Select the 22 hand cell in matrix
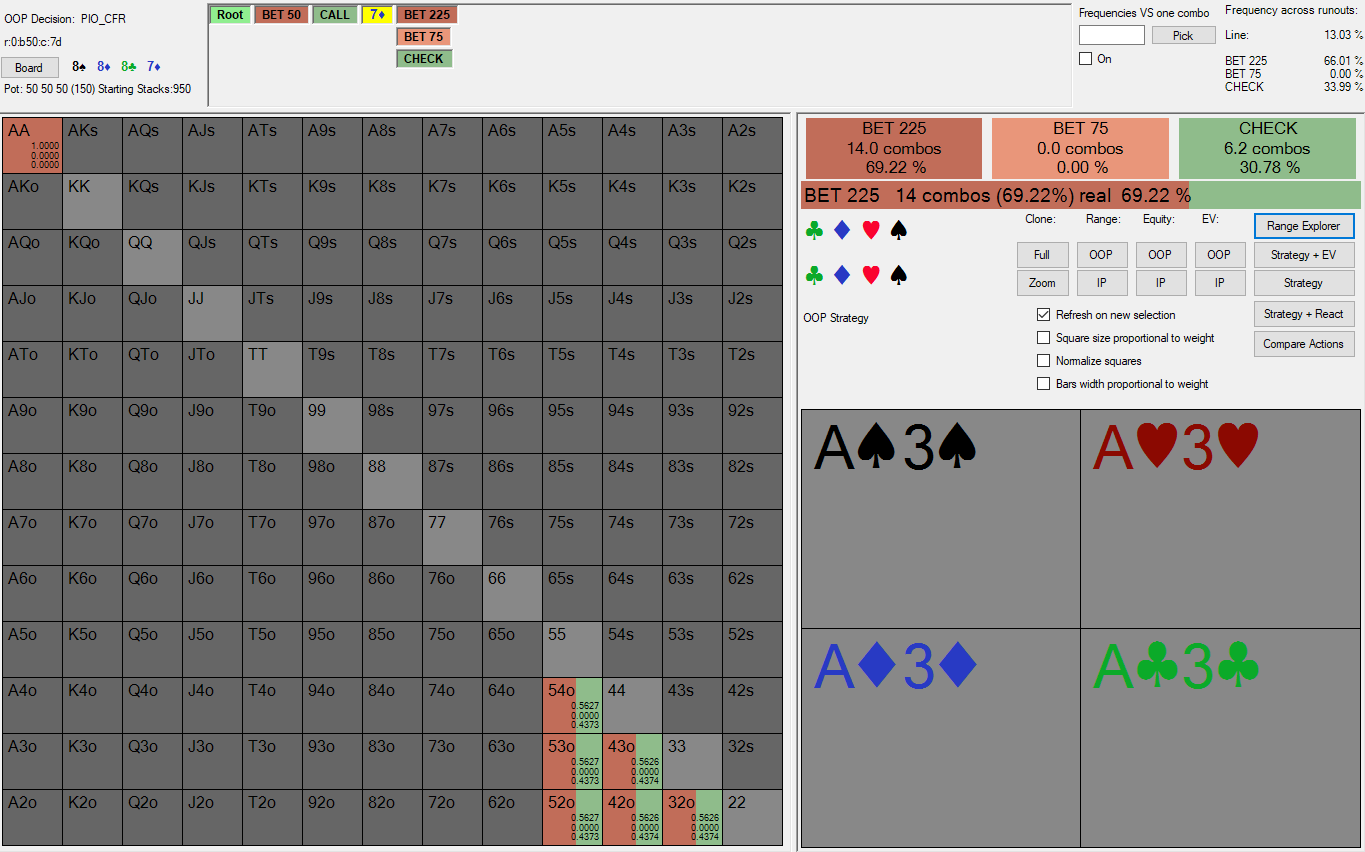Screen dimensions: 1365x852 pyautogui.click(x=752, y=817)
